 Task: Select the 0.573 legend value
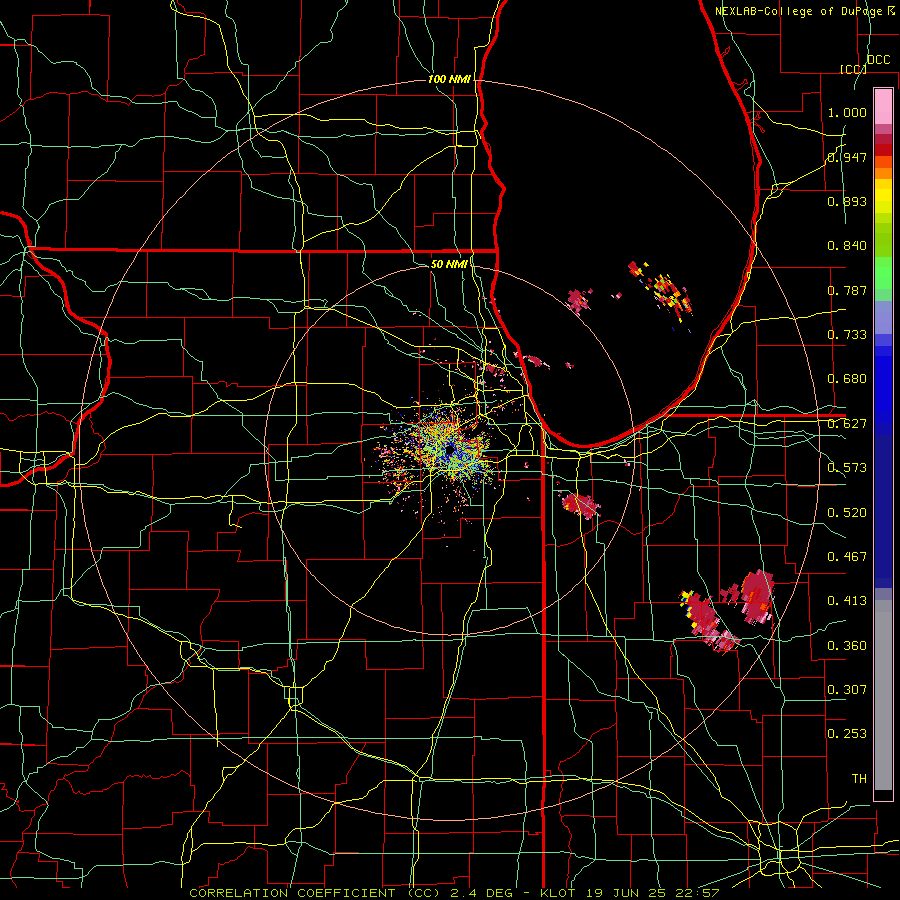point(847,468)
